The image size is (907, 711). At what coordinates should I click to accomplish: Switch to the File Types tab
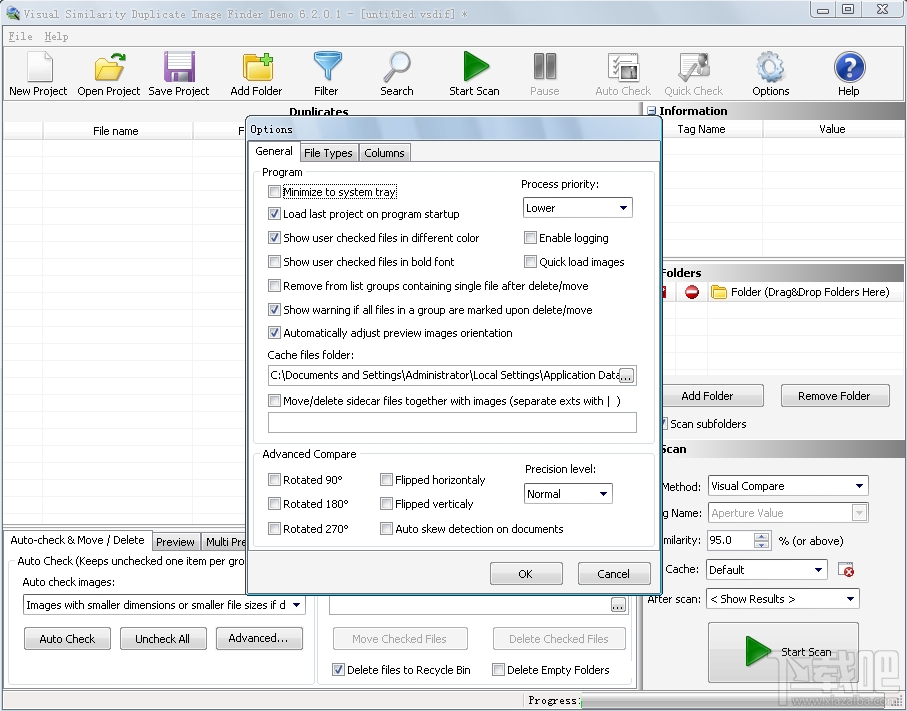[x=329, y=152]
